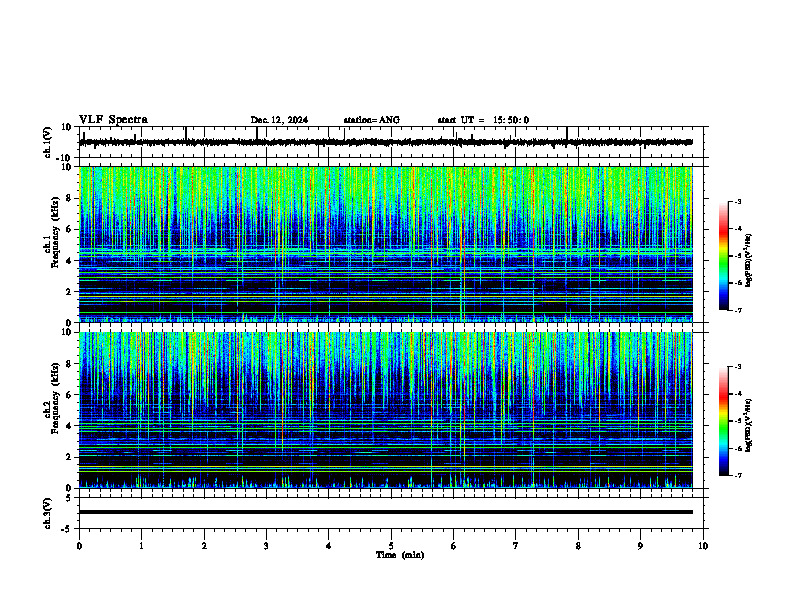Viewport: 792px width, 612px height.
Task: Click the "8" frequency tick on ch.1 spectrogram
Action: click(69, 198)
